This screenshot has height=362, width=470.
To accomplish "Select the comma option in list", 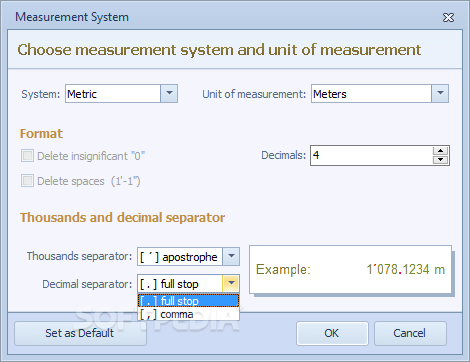I will click(188, 314).
